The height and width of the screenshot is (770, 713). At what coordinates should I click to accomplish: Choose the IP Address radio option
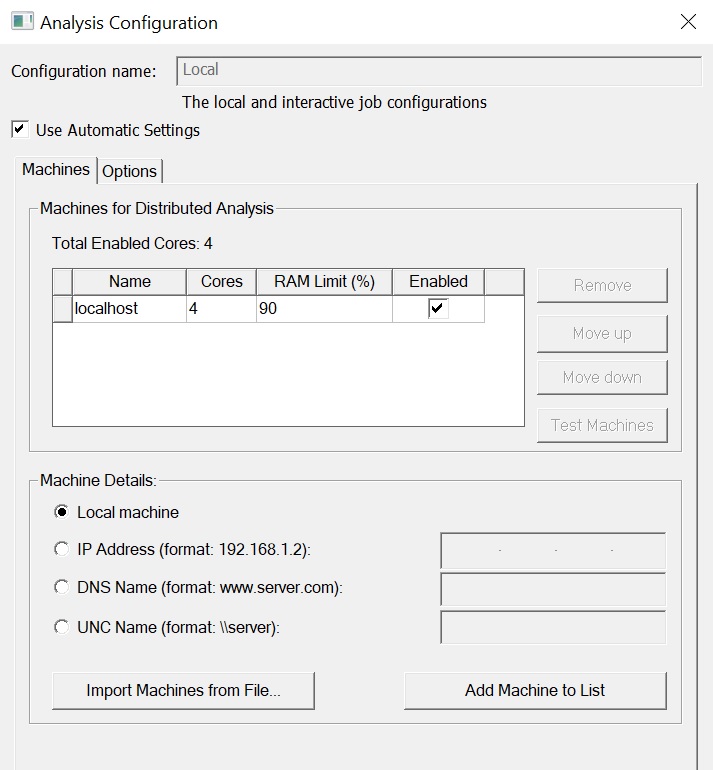pyautogui.click(x=62, y=549)
